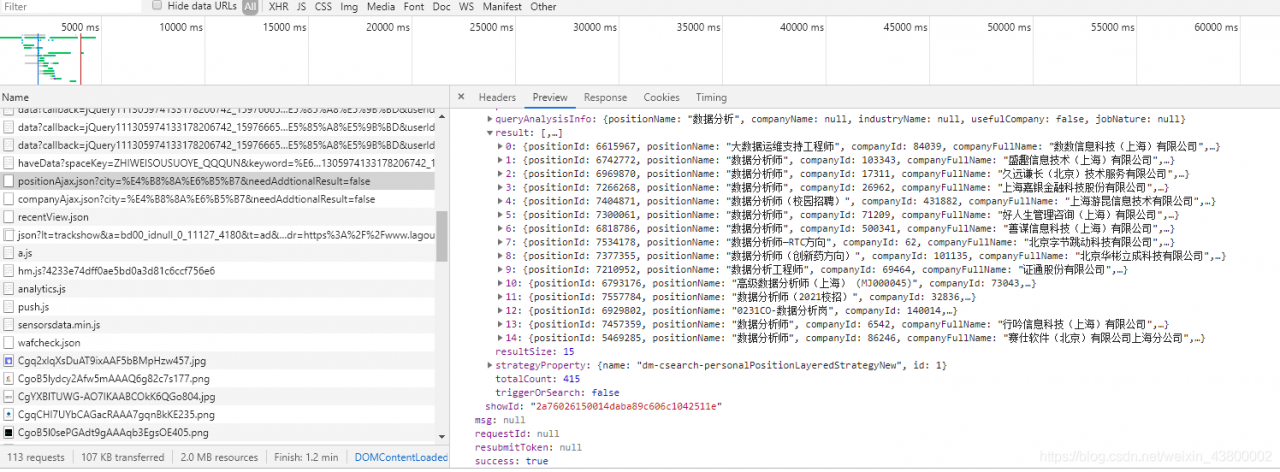Screen dimensions: 1280x472
Task: Click the DOMContentLoaded entry in status bar
Action: (x=401, y=457)
